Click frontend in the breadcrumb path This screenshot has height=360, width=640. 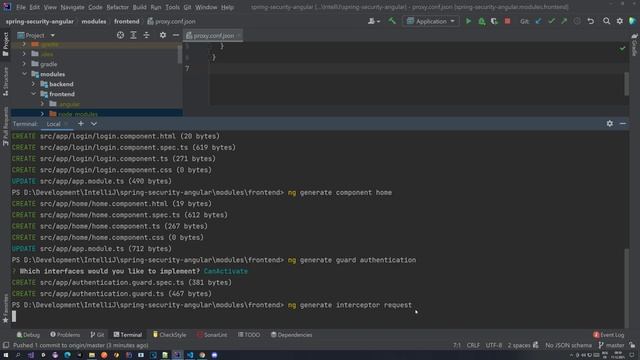127,21
